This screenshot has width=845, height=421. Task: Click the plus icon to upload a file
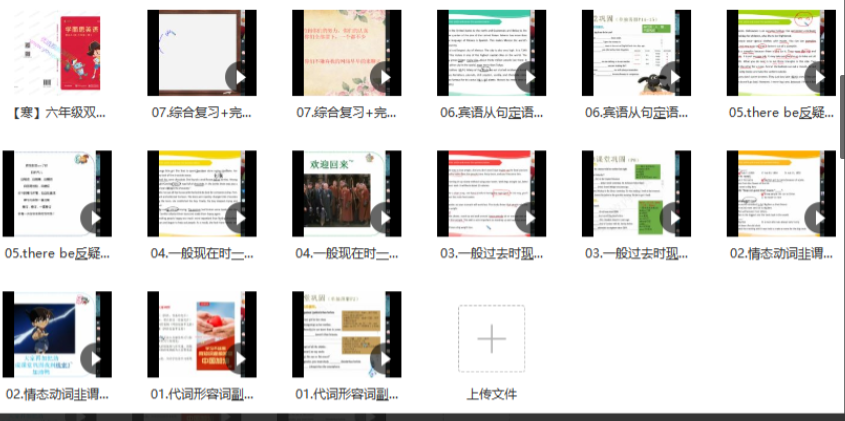491,339
